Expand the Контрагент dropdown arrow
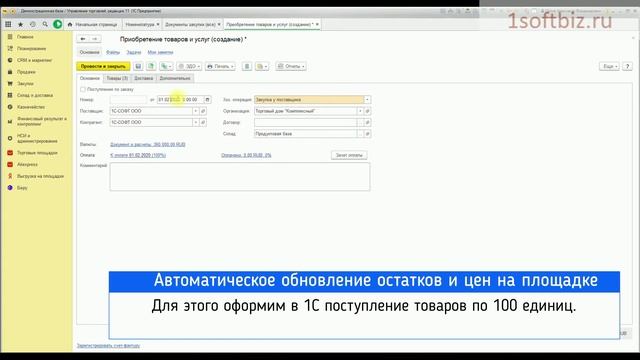This screenshot has width=640, height=360. (x=196, y=122)
